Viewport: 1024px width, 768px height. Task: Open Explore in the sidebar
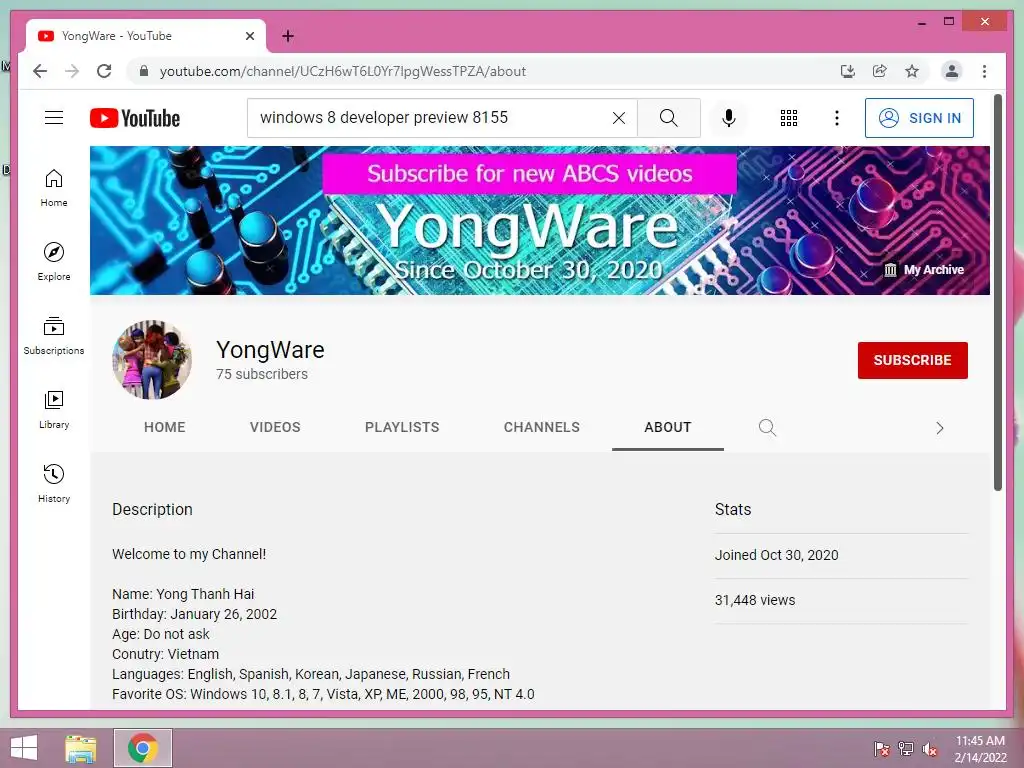tap(54, 262)
